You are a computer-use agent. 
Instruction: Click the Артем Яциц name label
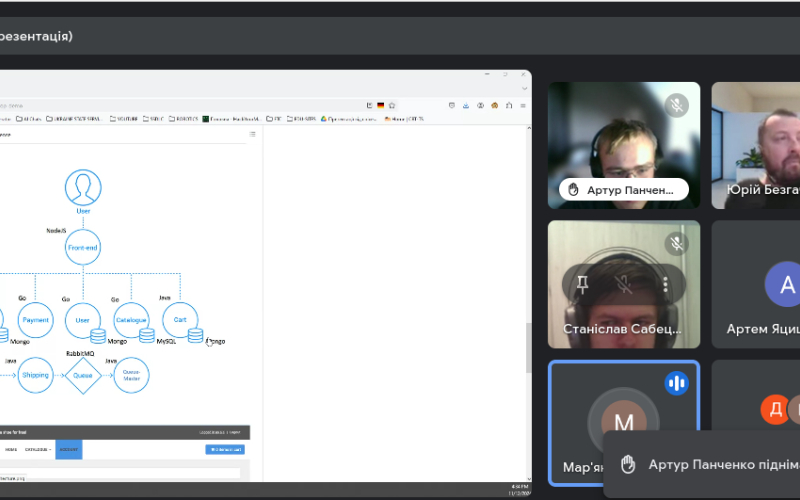(x=763, y=329)
